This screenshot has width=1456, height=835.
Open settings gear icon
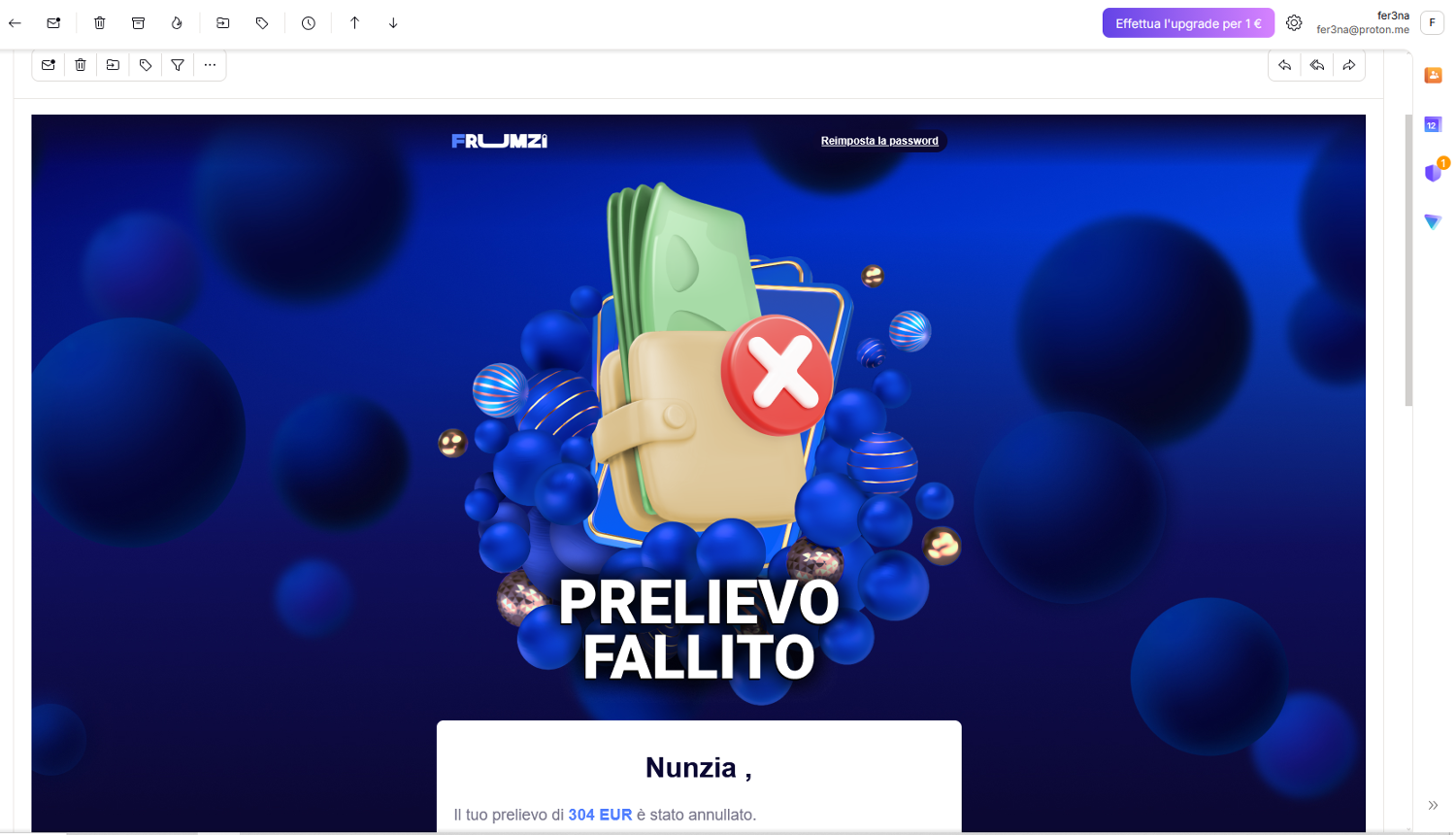[x=1294, y=22]
